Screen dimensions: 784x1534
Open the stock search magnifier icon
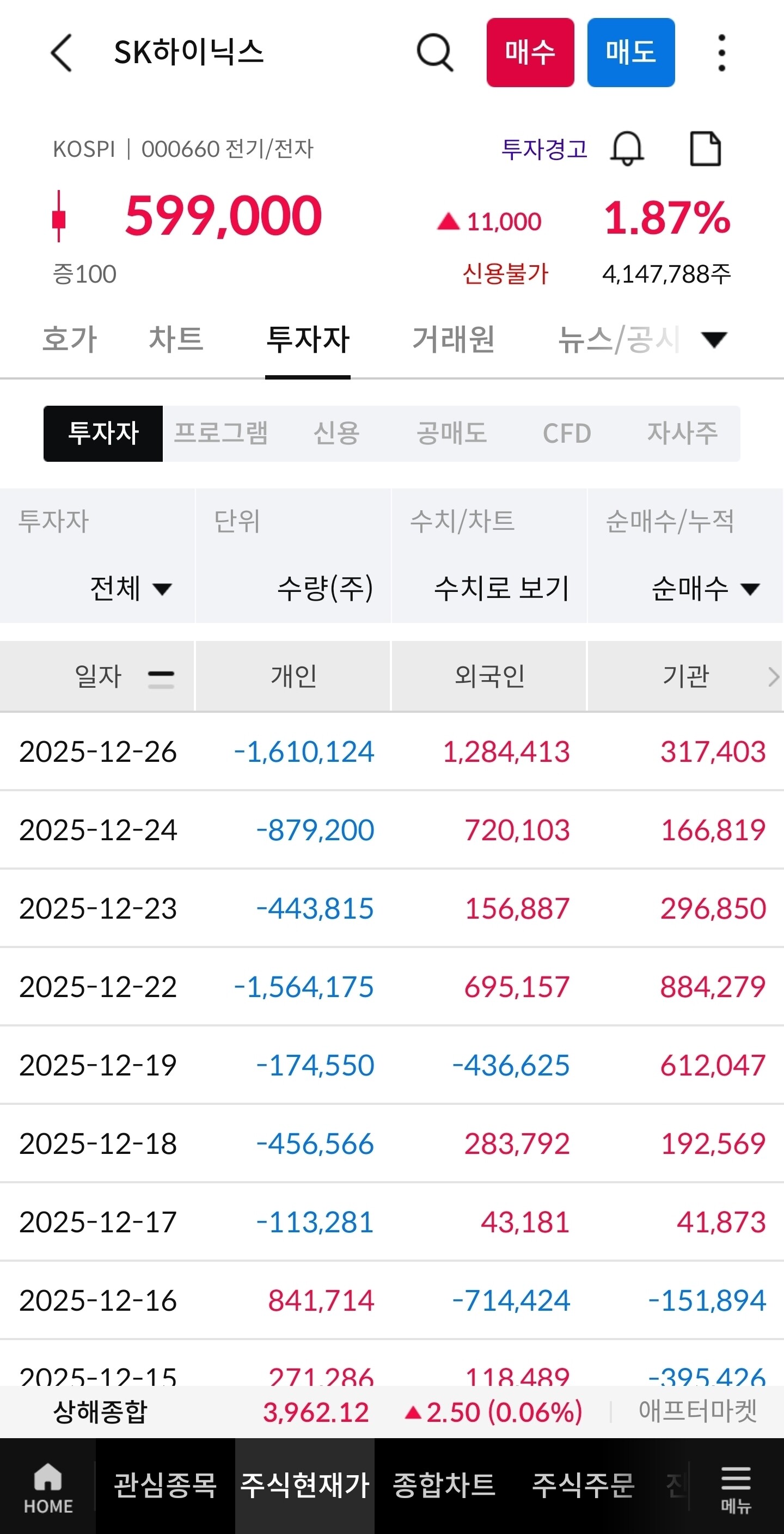[434, 52]
